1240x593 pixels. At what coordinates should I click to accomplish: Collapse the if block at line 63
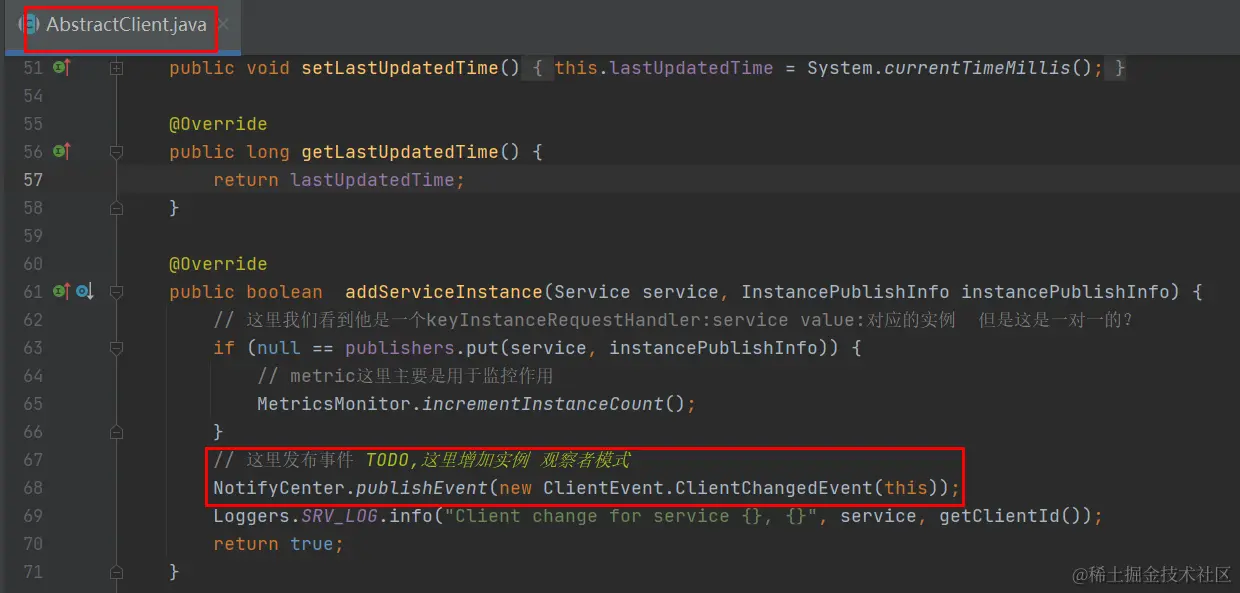click(x=116, y=348)
